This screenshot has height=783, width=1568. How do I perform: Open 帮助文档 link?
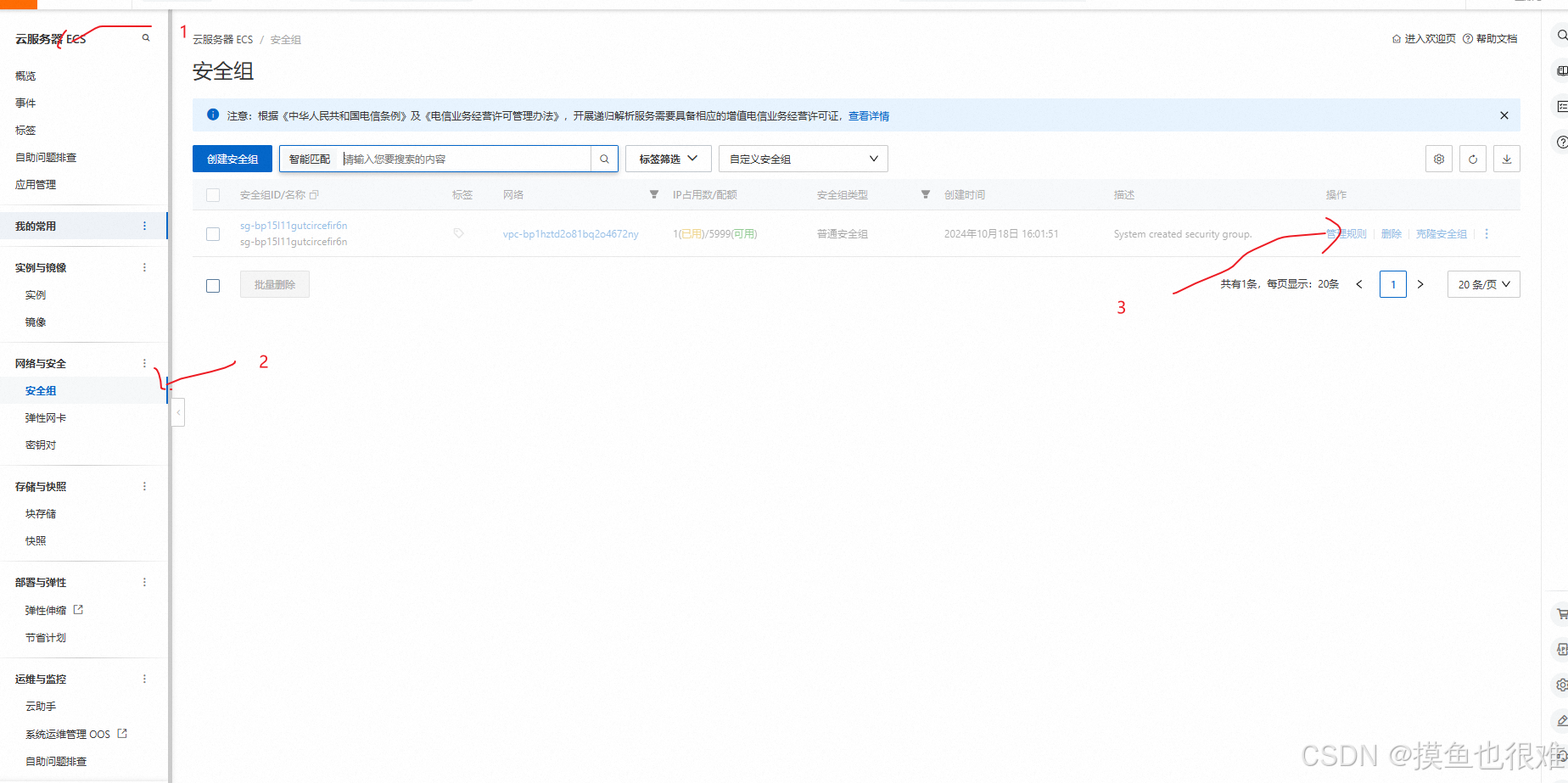coord(1497,39)
